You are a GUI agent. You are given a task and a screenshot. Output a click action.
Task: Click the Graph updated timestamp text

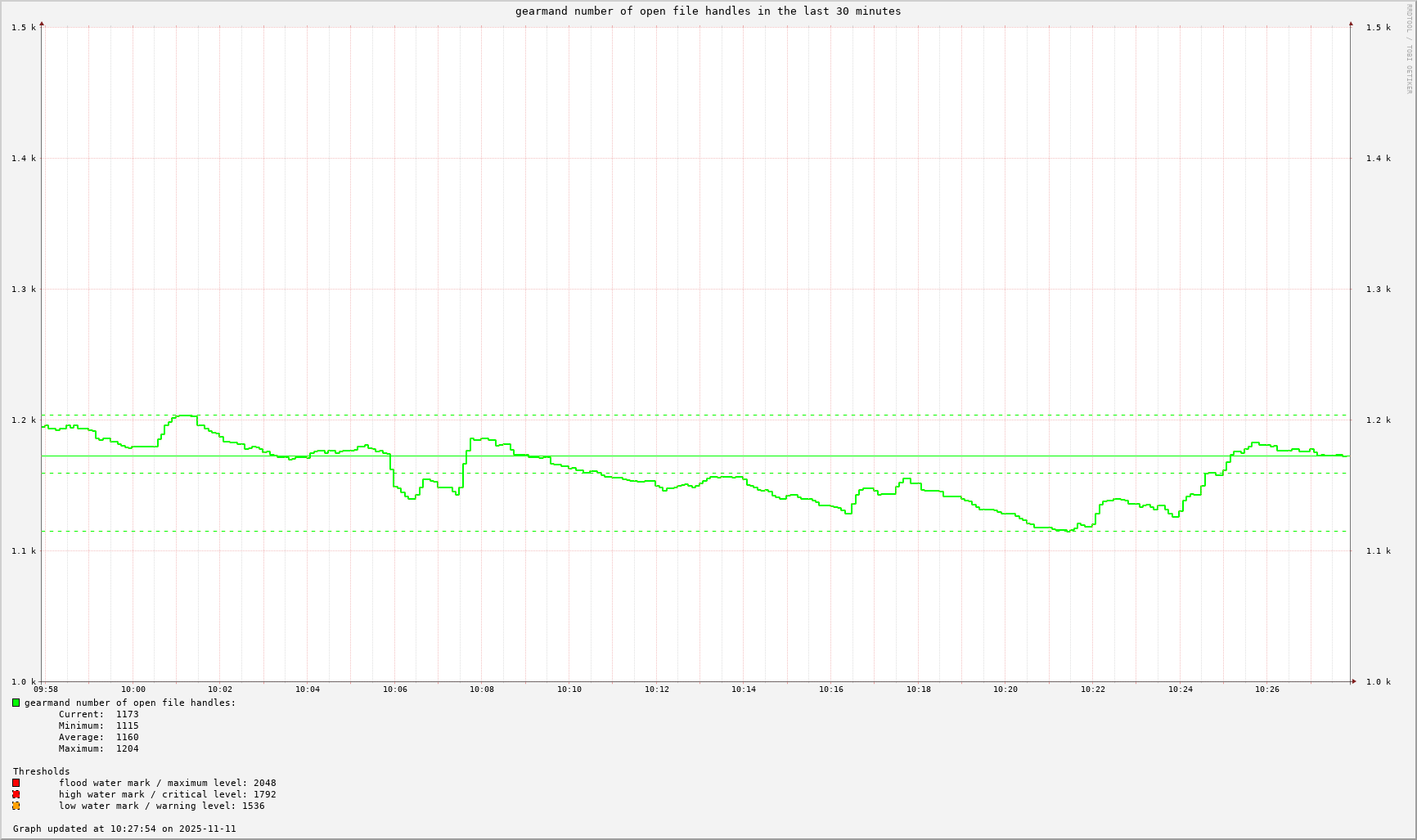pyautogui.click(x=124, y=829)
